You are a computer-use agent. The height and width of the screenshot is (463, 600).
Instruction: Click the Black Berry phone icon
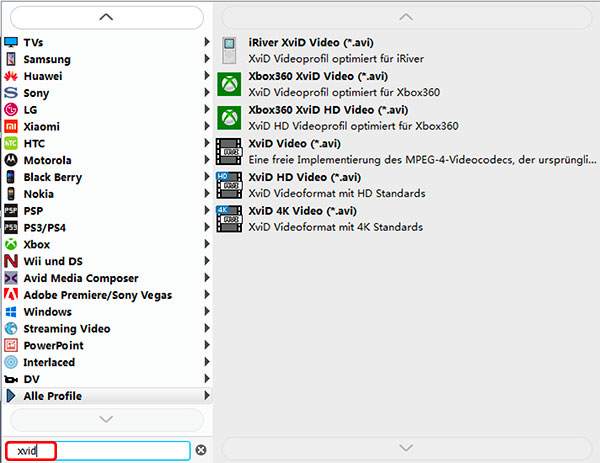[x=11, y=177]
